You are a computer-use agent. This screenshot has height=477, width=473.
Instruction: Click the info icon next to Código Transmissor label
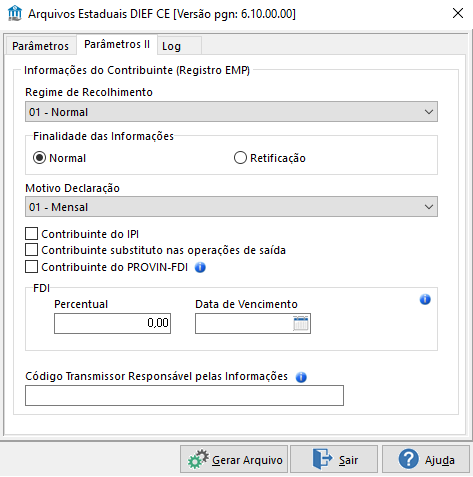[301, 377]
